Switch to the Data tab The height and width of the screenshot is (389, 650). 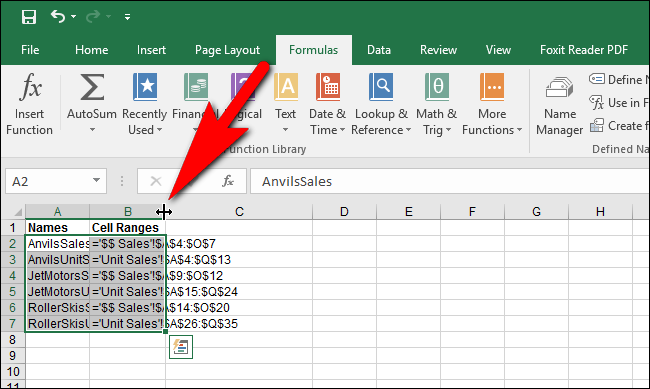379,50
